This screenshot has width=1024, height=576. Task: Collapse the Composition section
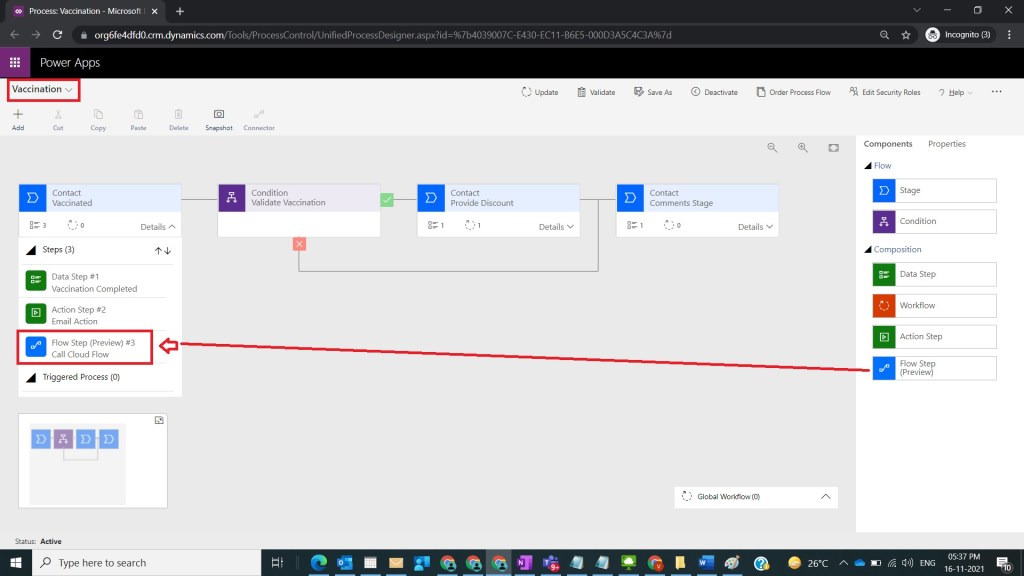point(868,249)
